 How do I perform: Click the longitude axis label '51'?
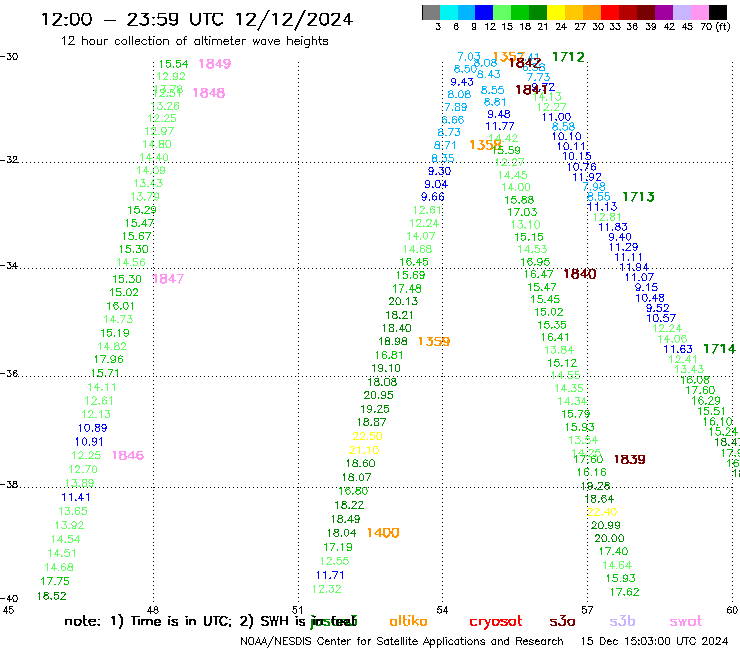(298, 610)
